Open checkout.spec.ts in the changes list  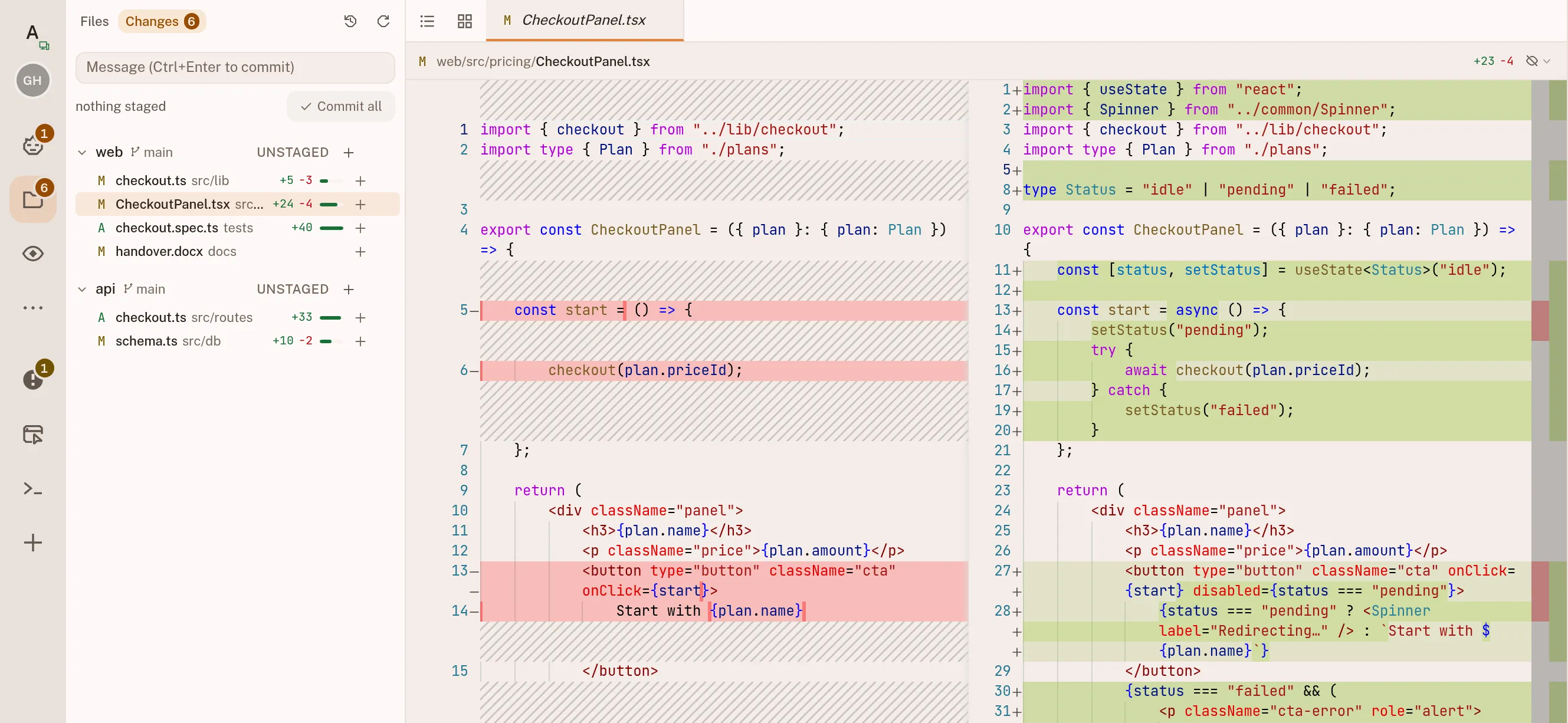pos(237,228)
